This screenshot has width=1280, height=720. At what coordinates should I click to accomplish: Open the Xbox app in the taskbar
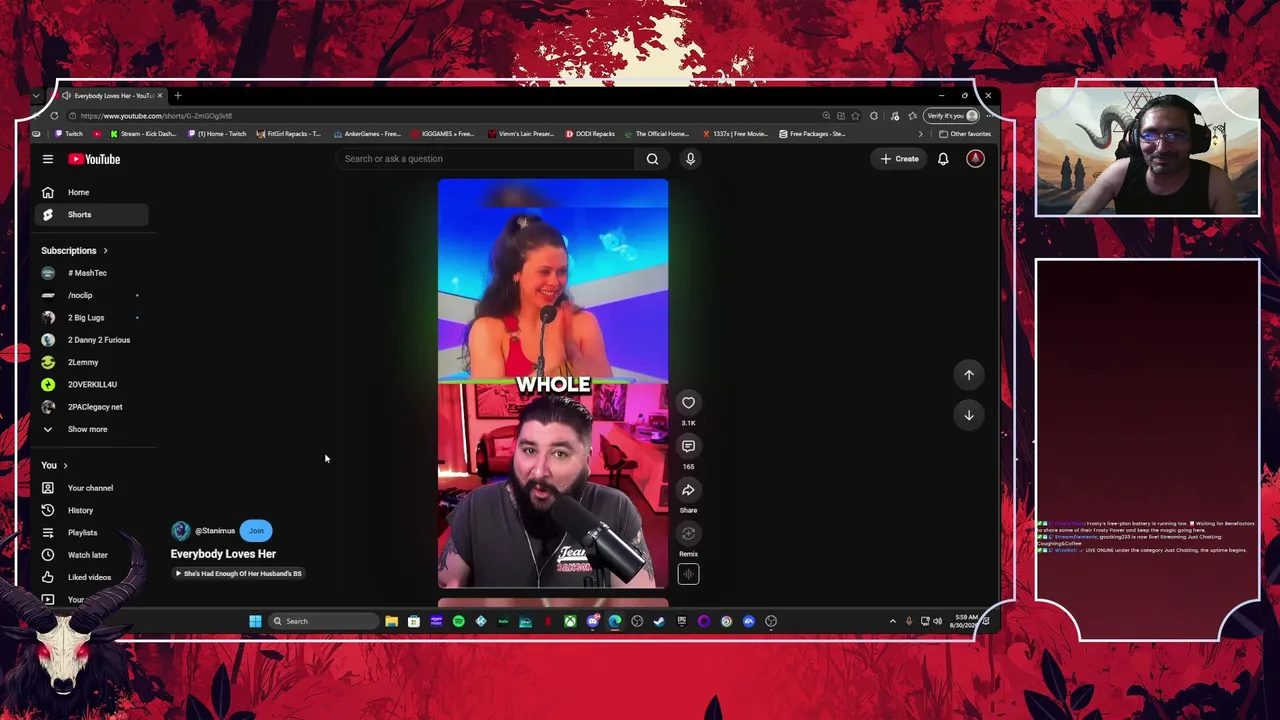570,621
